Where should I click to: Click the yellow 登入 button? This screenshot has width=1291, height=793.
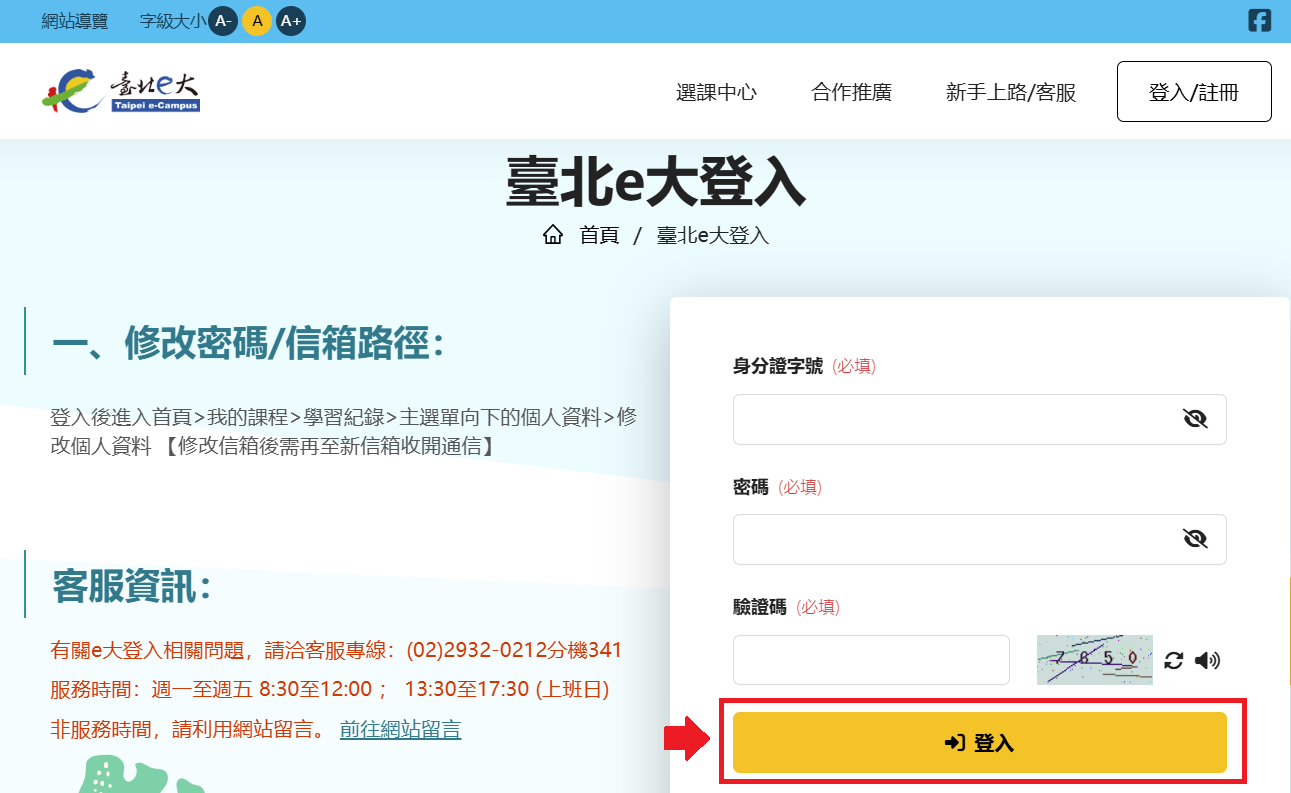(979, 743)
